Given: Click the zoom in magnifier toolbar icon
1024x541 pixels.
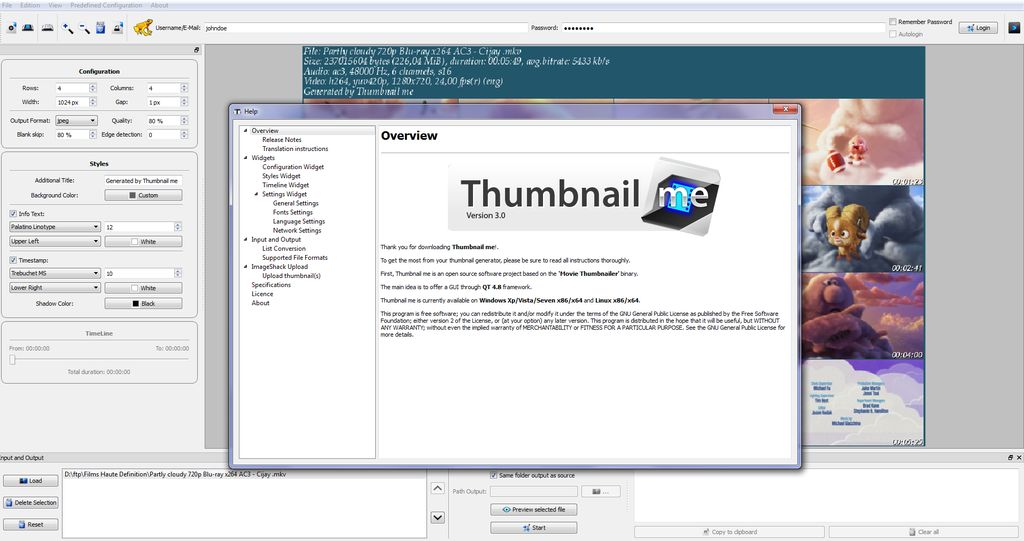Looking at the screenshot, I should (x=67, y=28).
